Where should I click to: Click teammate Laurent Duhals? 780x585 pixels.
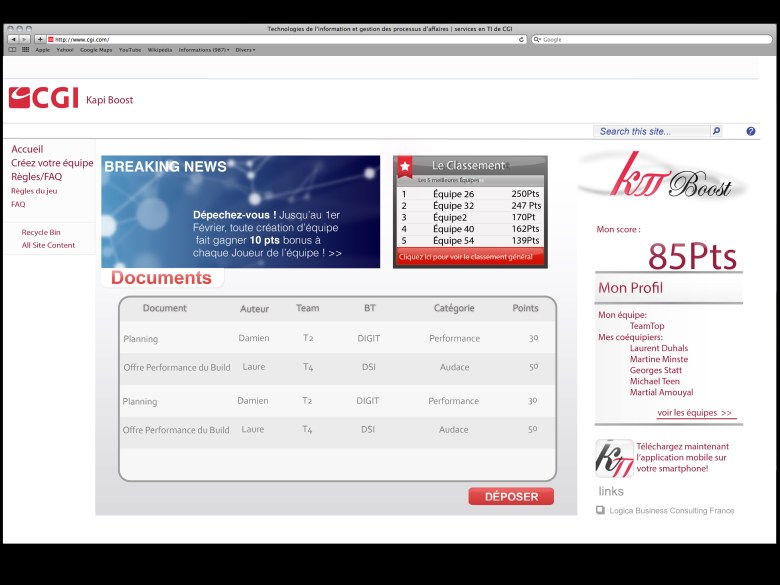click(659, 348)
